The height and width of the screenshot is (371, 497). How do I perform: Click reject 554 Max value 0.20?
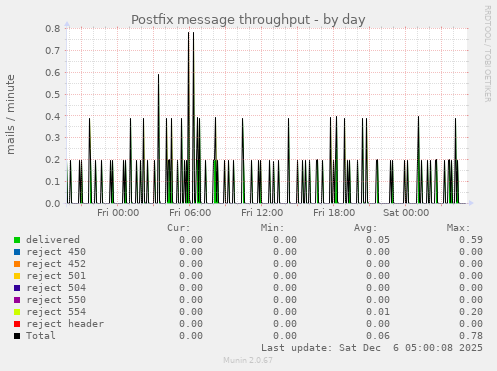pos(471,312)
